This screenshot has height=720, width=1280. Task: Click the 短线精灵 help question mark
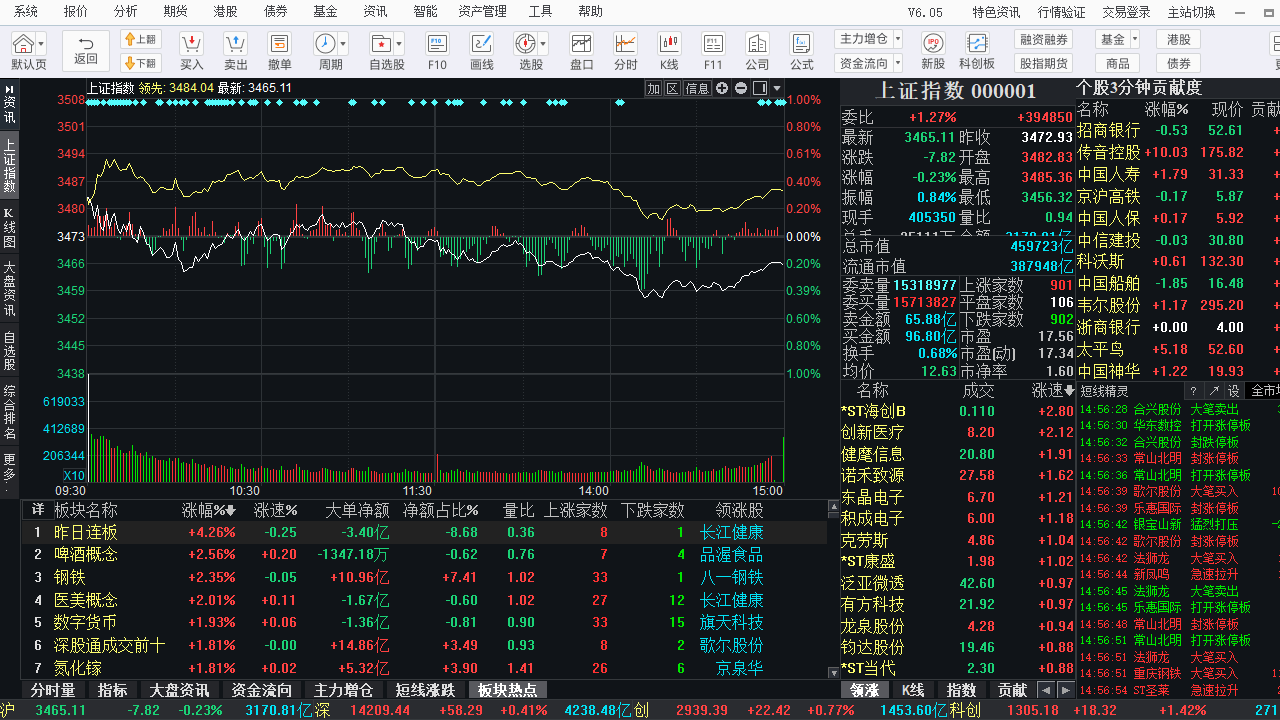[1193, 391]
